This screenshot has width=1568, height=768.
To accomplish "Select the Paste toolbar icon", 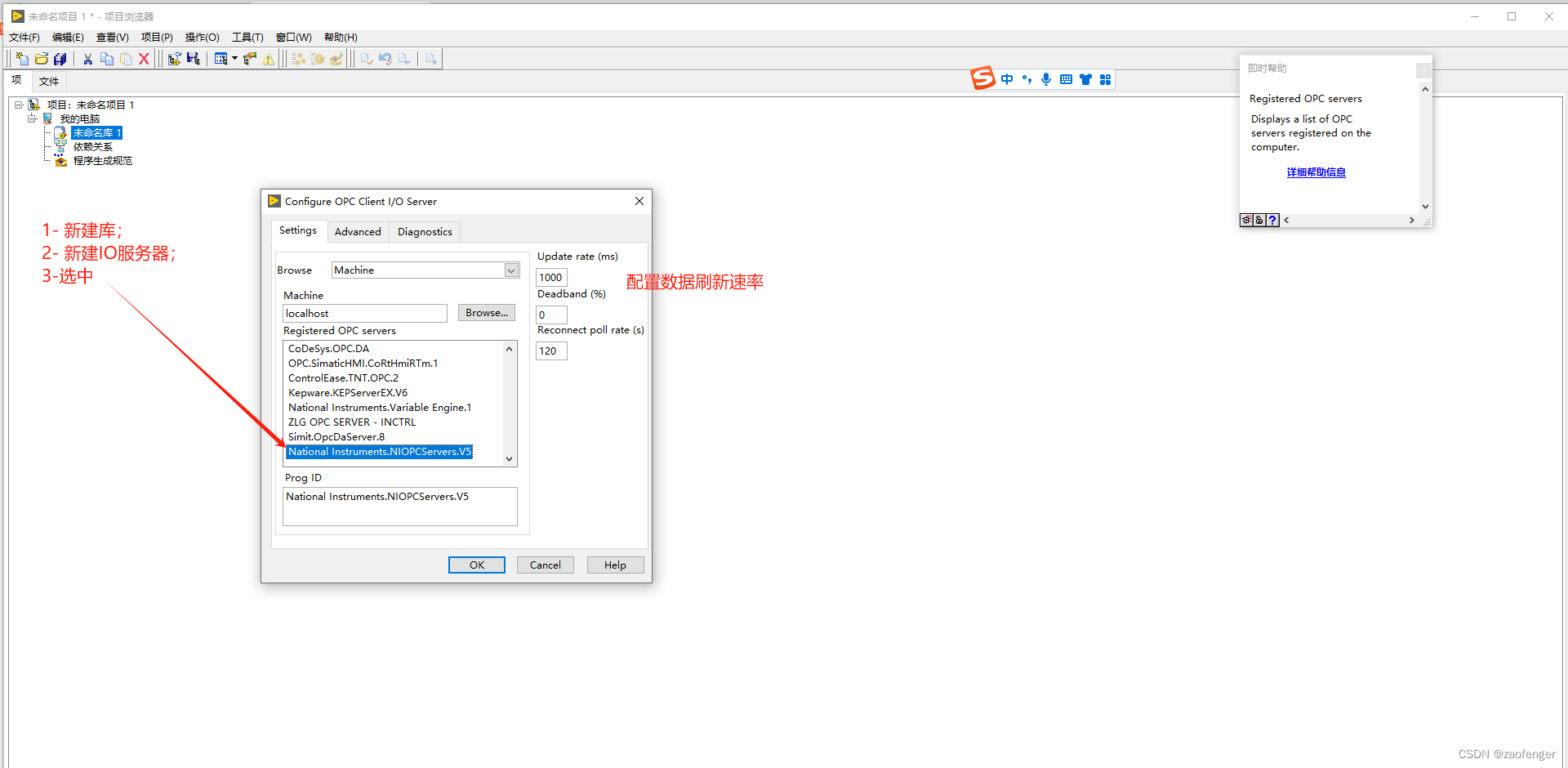I will coord(126,58).
